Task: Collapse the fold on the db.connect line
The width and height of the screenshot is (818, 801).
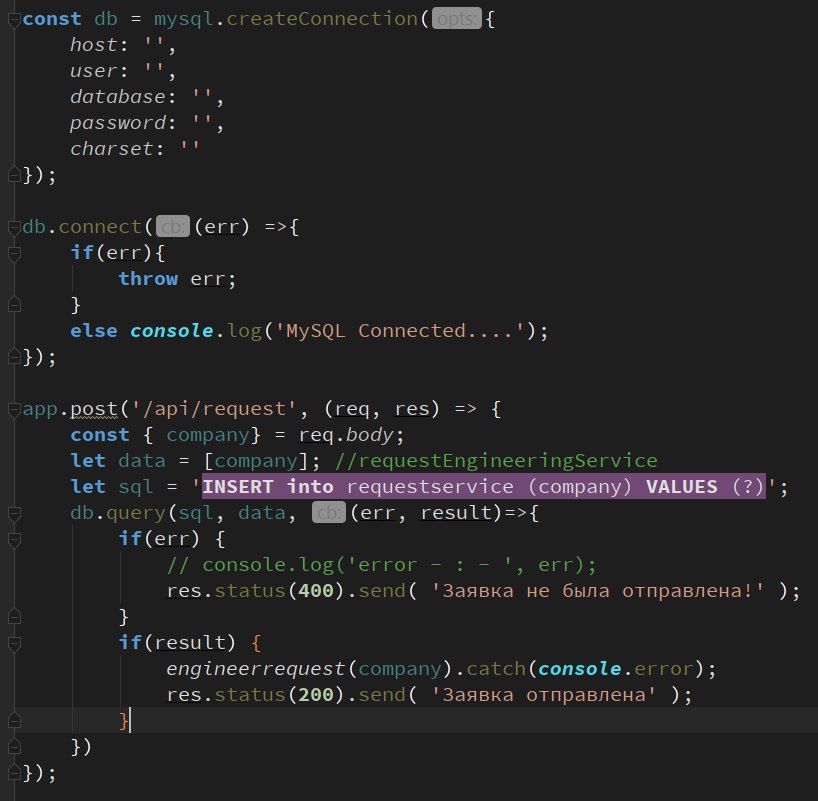Action: [x=14, y=228]
